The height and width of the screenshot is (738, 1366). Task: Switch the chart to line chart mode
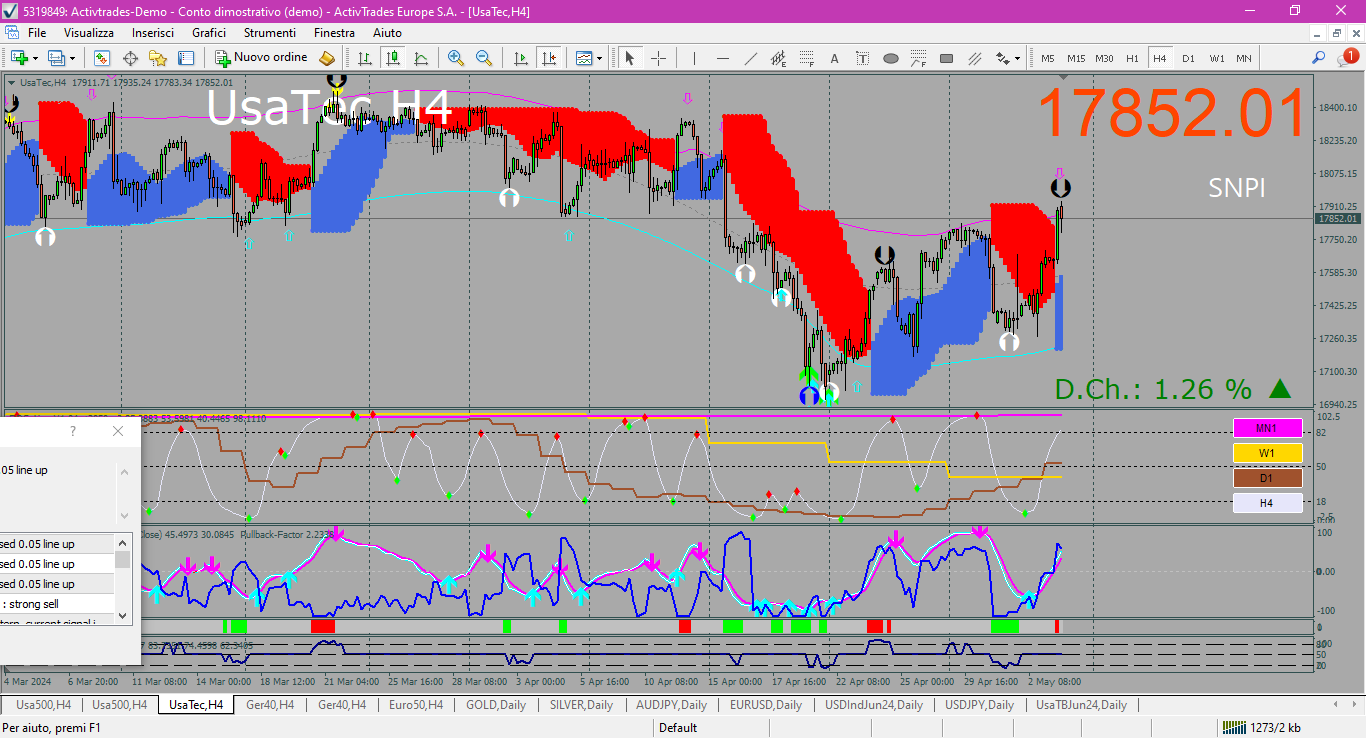coord(421,58)
